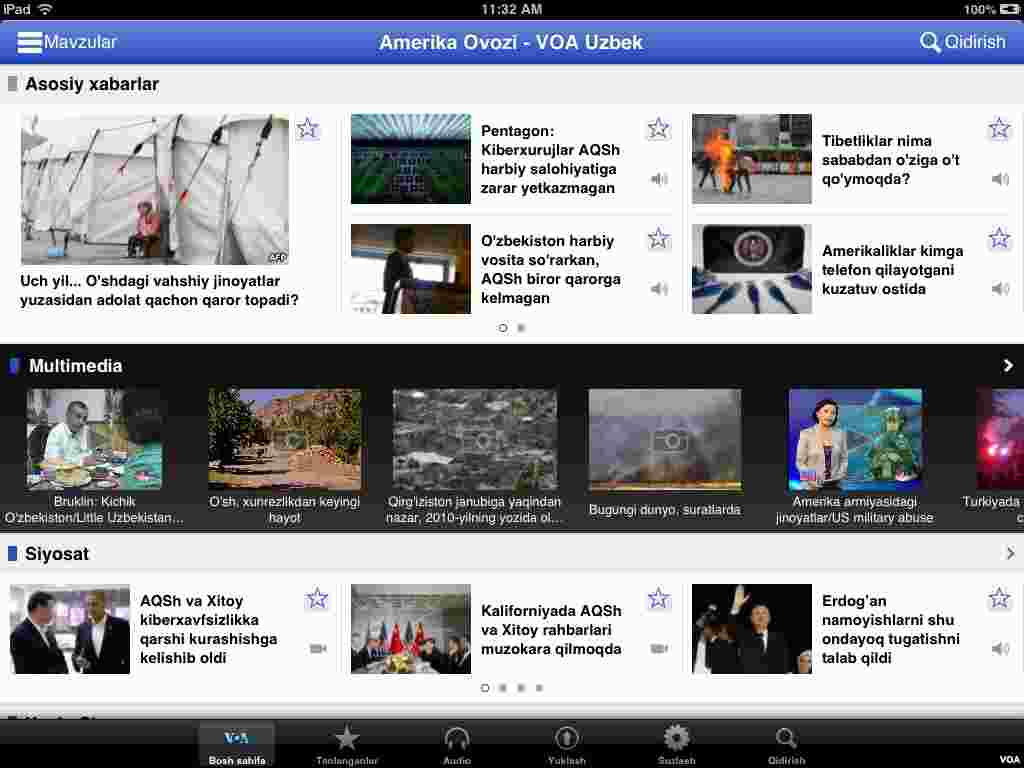Open Kaliforniyada meeting flags thumbnail
The width and height of the screenshot is (1024, 768).
[411, 629]
